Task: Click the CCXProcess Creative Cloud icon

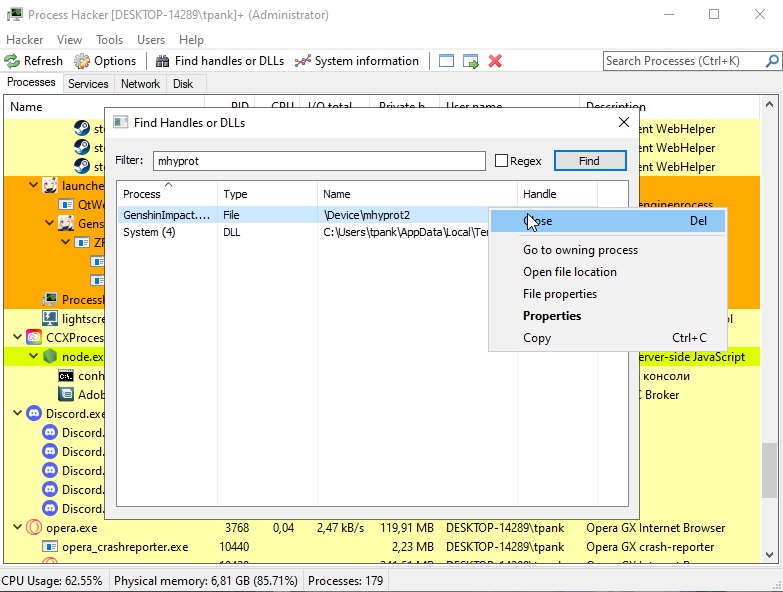Action: click(x=34, y=337)
